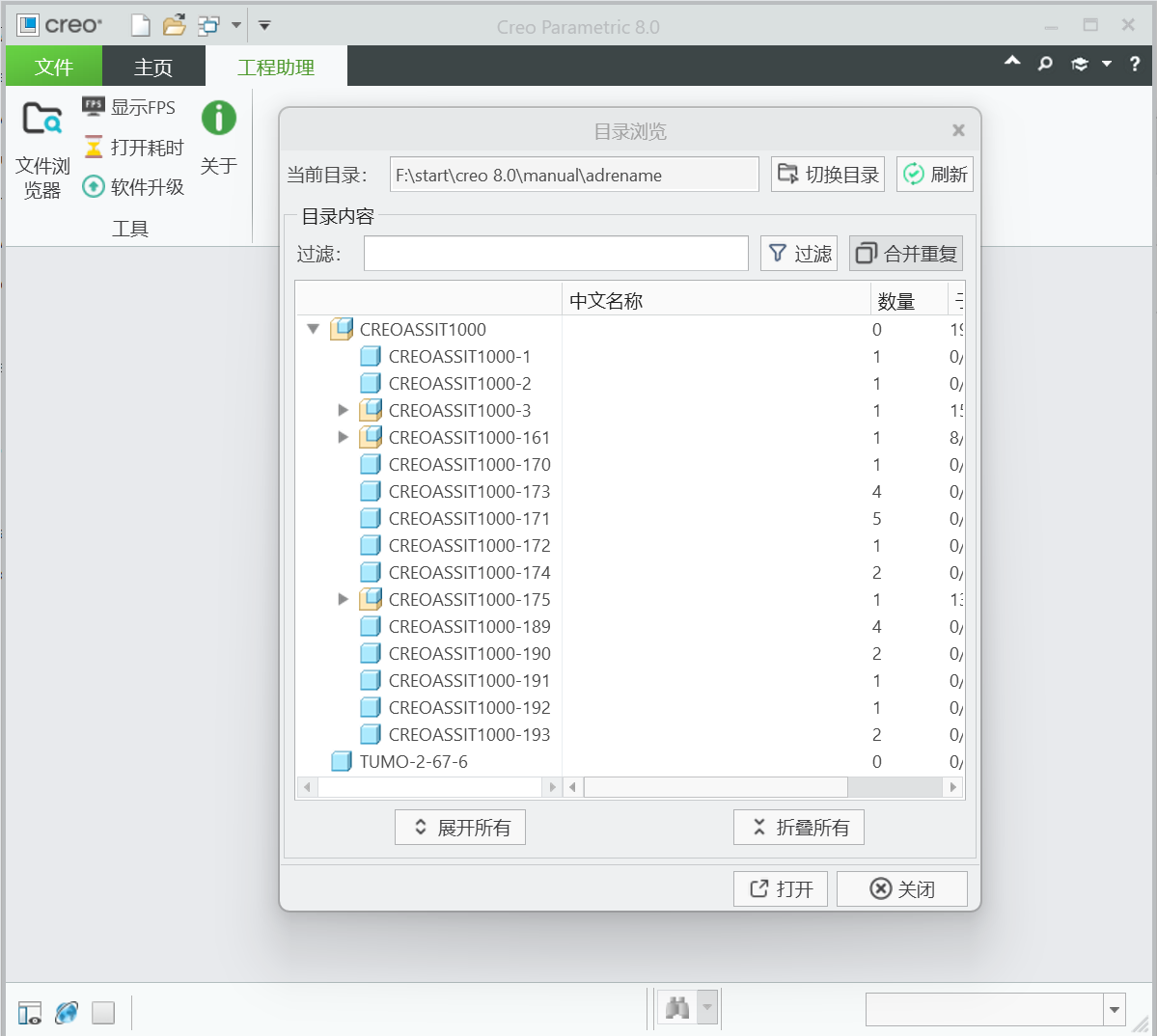Collapse the CREOASSIT1000 root node

pyautogui.click(x=313, y=329)
